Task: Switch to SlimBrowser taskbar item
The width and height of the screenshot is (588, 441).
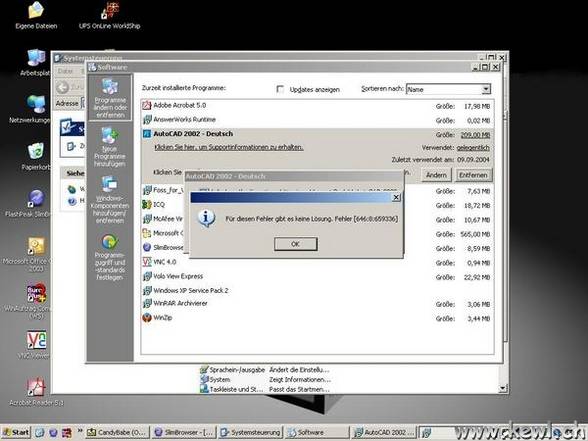Action: 183,432
